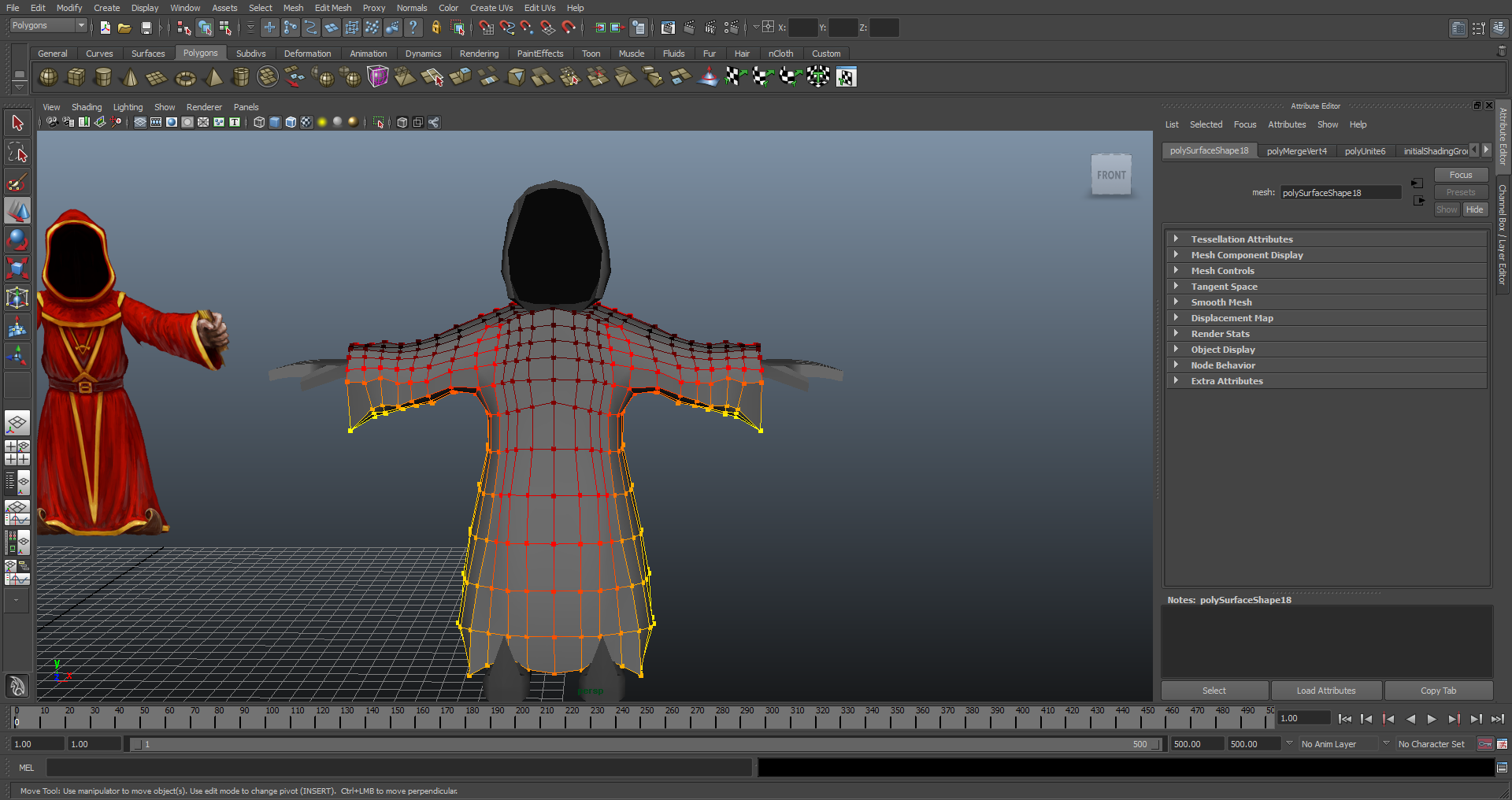The height and width of the screenshot is (800, 1512).
Task: Toggle the lock selection padlock icon
Action: pyautogui.click(x=435, y=28)
